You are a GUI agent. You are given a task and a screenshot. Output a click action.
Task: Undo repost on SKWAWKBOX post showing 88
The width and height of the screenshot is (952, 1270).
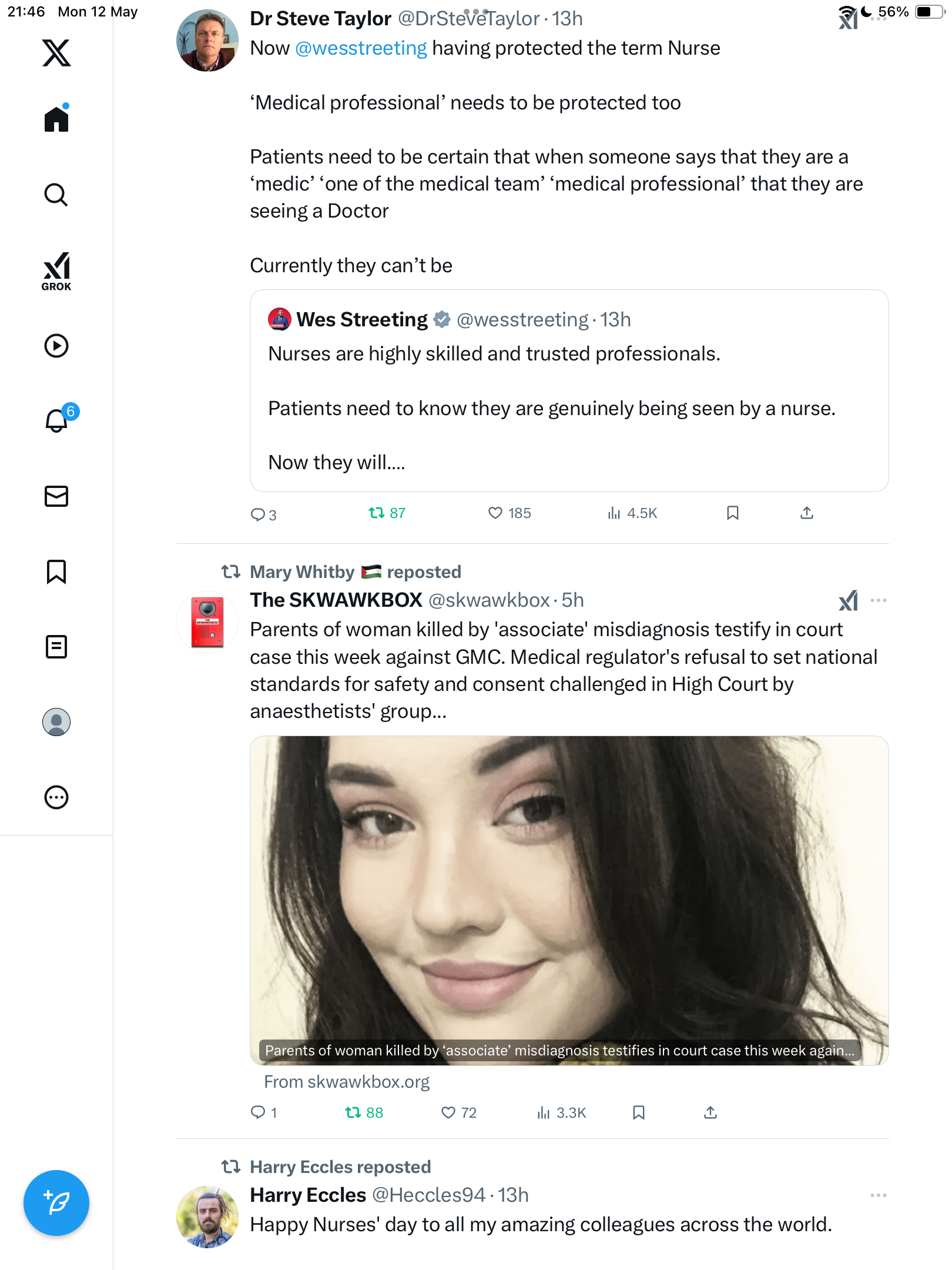(x=364, y=1112)
